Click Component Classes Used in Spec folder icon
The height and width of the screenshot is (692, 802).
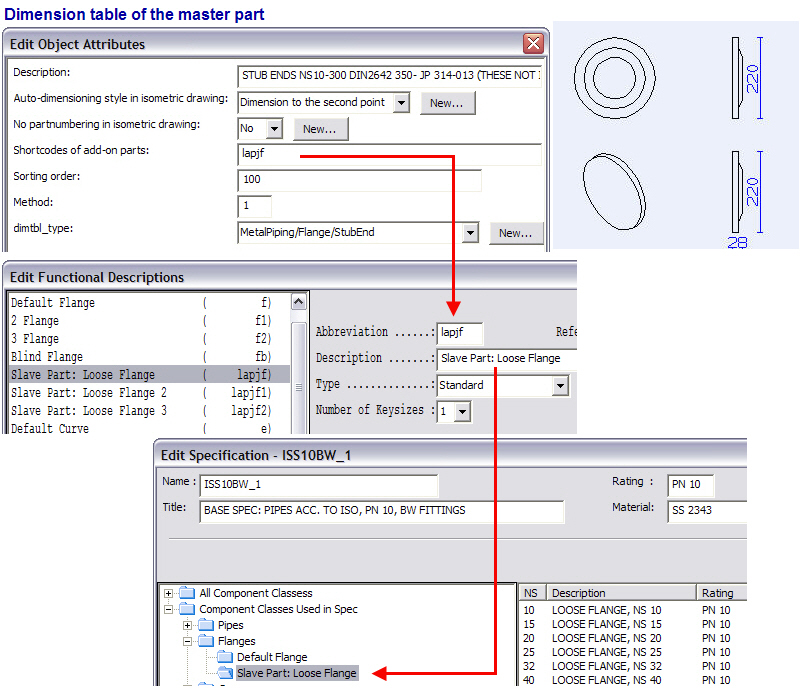(188, 609)
